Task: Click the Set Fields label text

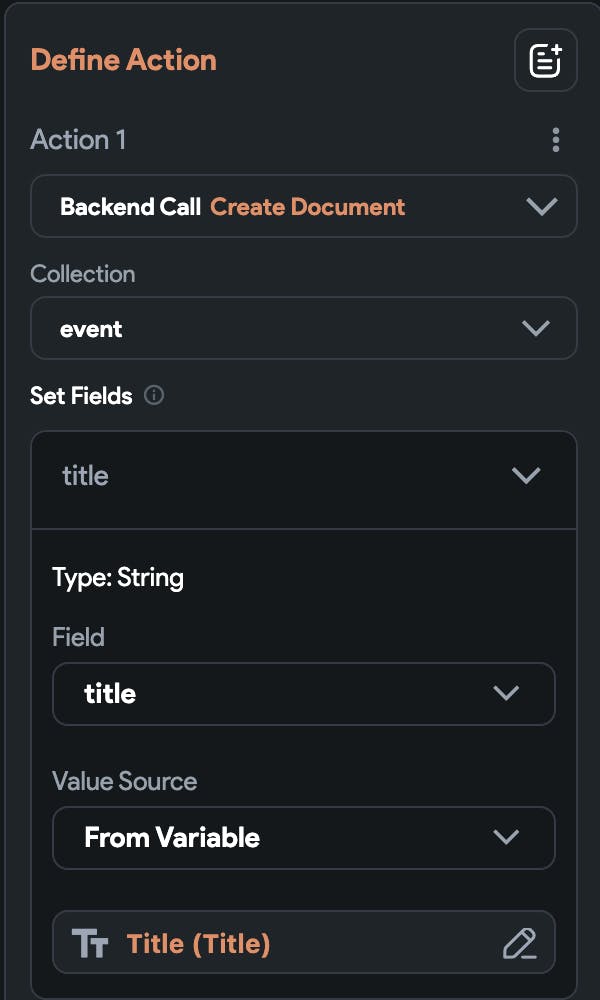Action: point(81,395)
